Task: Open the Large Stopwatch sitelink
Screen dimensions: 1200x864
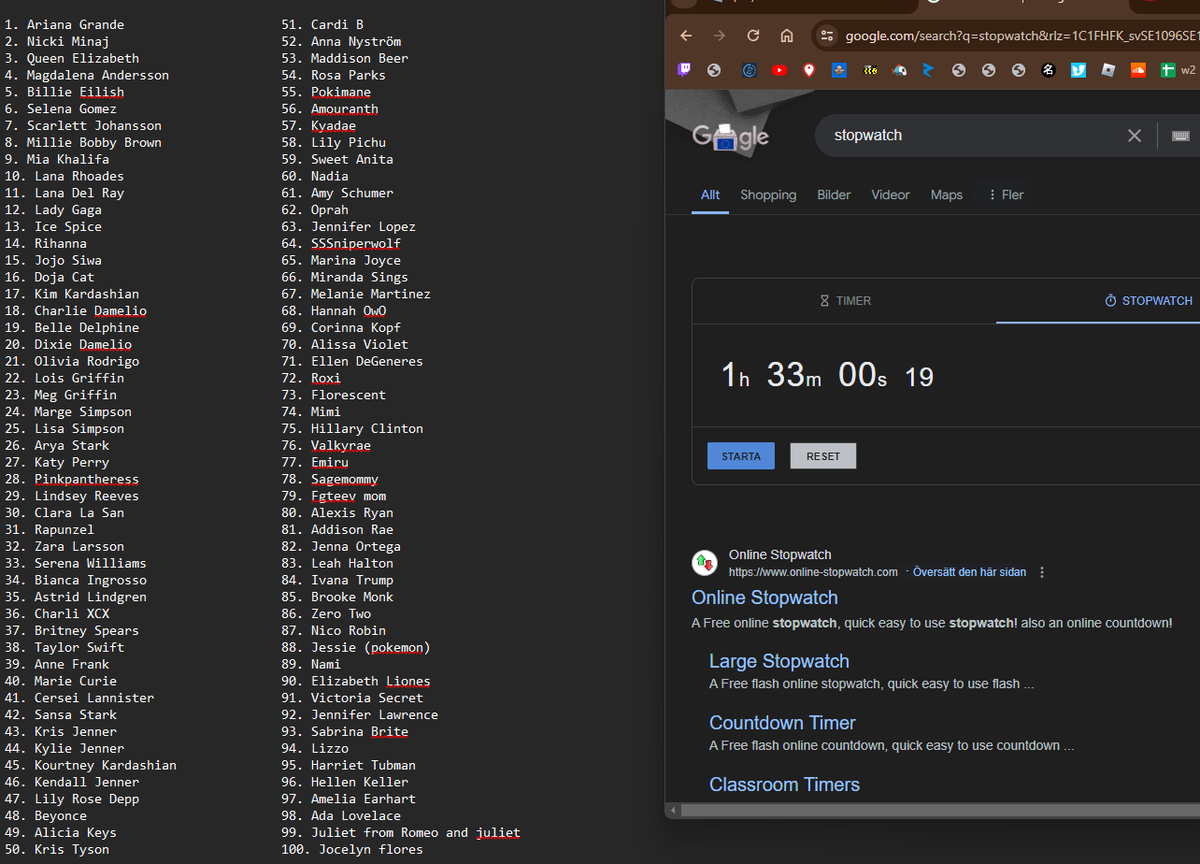Action: coord(779,661)
